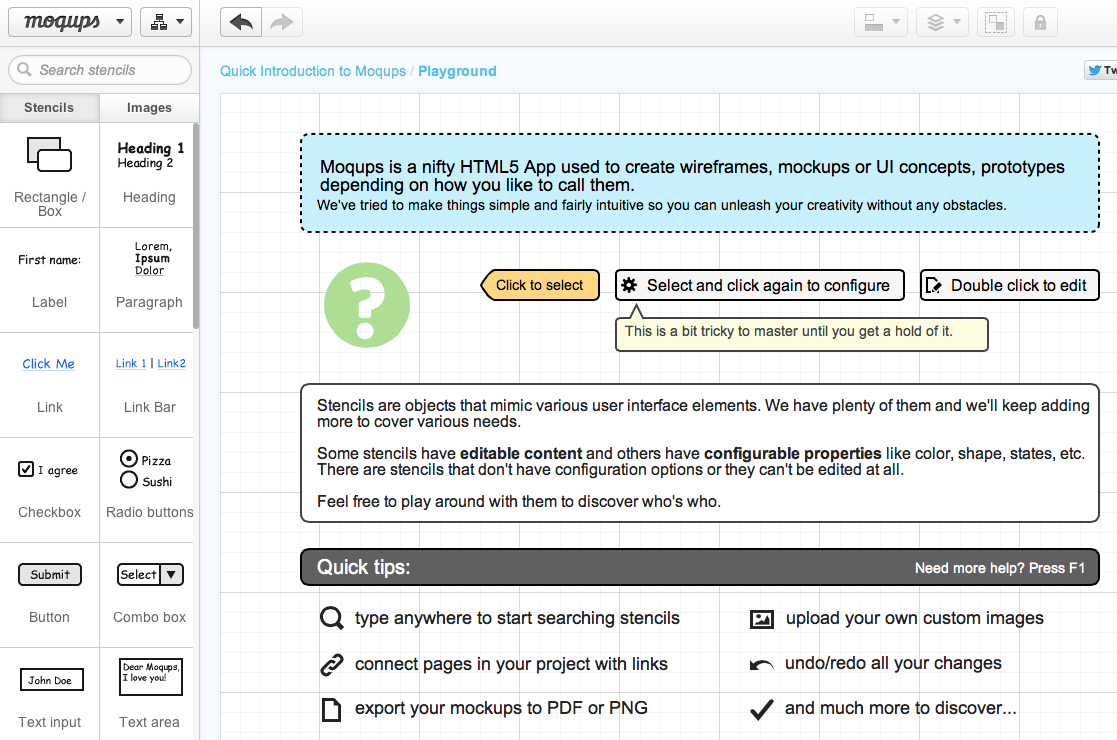Click the lock object icon
Screen dimensions: 1117x740
1040,23
